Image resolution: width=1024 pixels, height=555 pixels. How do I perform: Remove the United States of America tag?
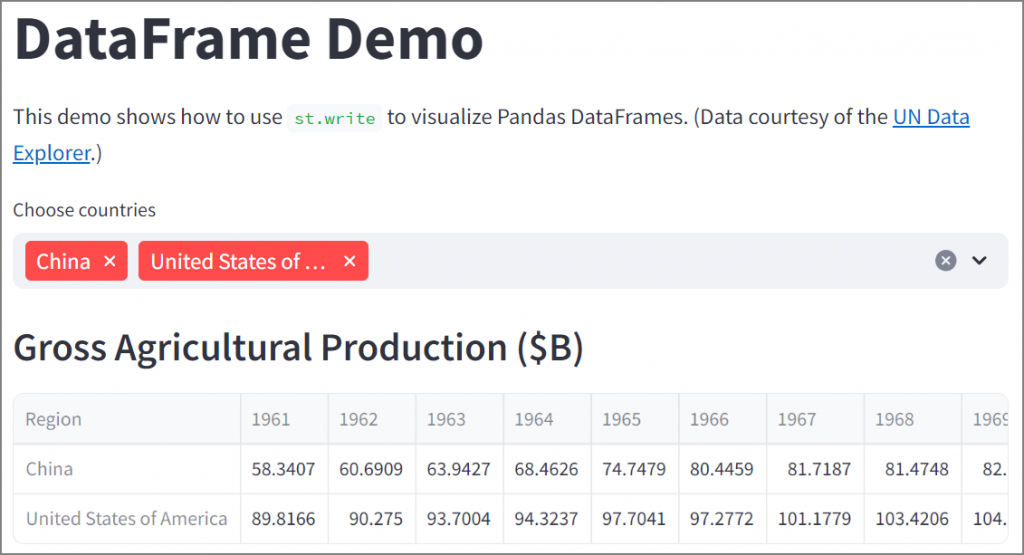click(x=349, y=261)
